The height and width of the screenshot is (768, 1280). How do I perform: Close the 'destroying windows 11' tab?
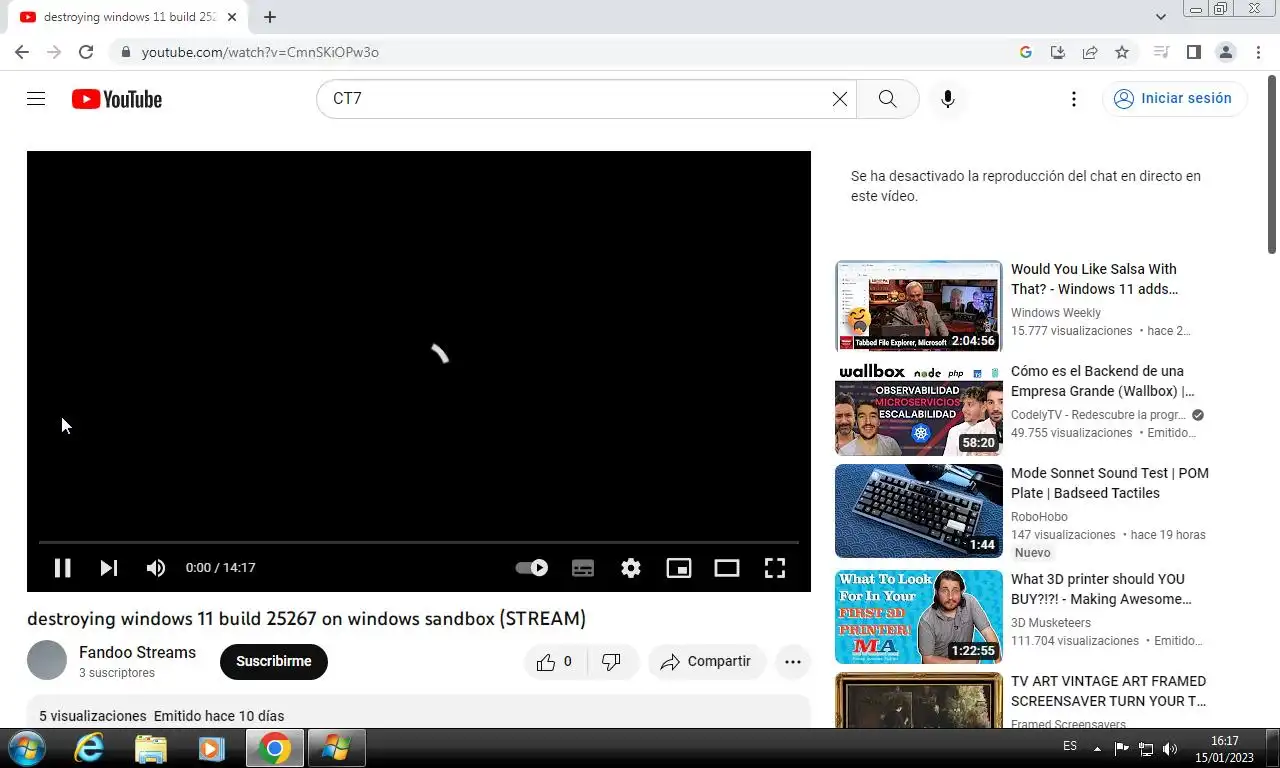tap(232, 17)
